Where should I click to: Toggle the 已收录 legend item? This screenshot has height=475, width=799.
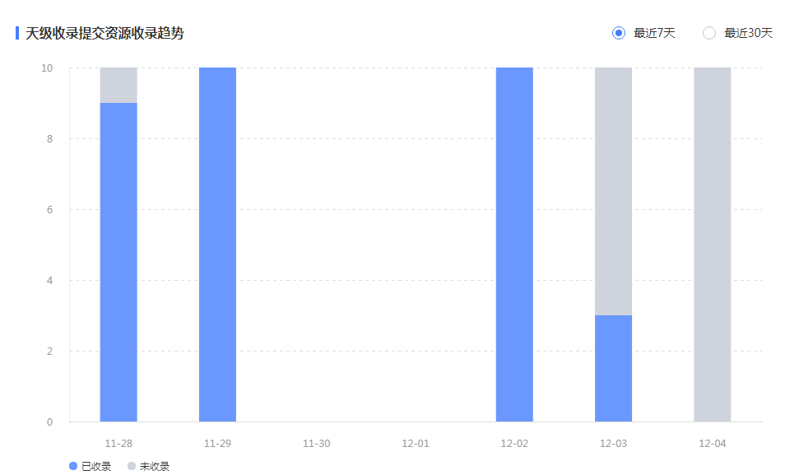coord(90,466)
